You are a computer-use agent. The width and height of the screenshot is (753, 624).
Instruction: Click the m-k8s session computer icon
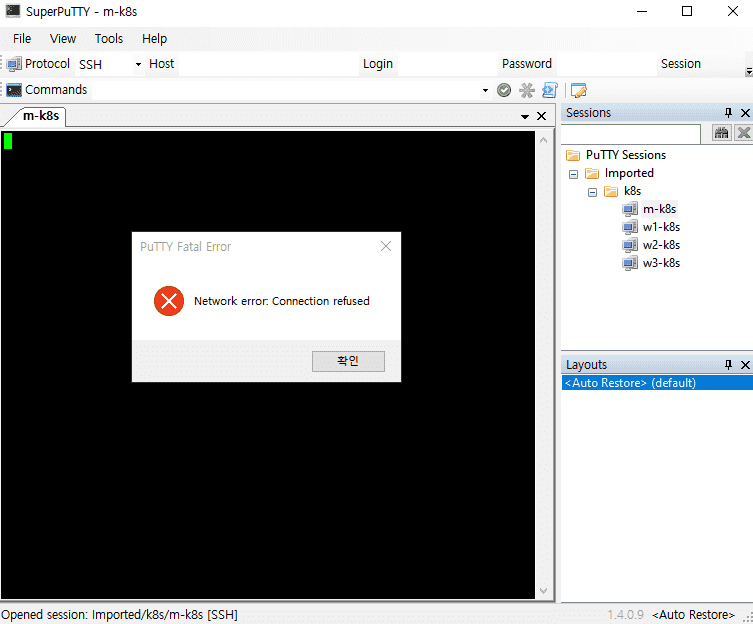630,209
